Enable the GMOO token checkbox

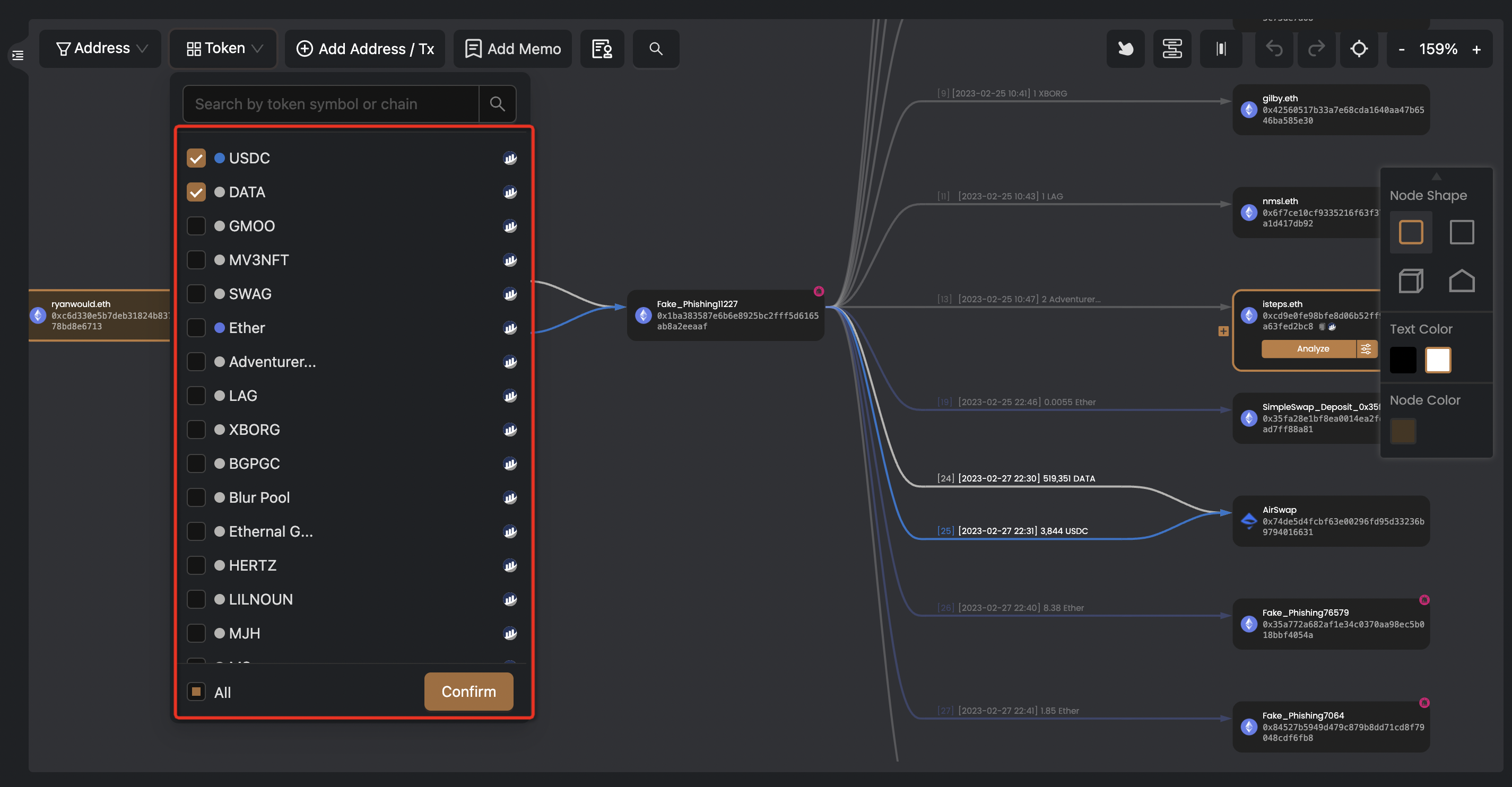[196, 226]
